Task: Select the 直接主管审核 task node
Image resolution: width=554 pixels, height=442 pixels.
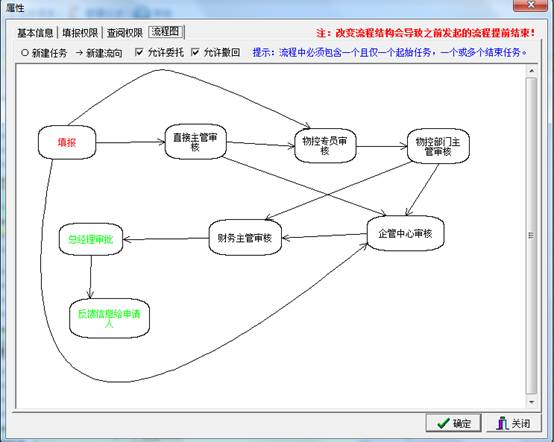Action: 195,141
